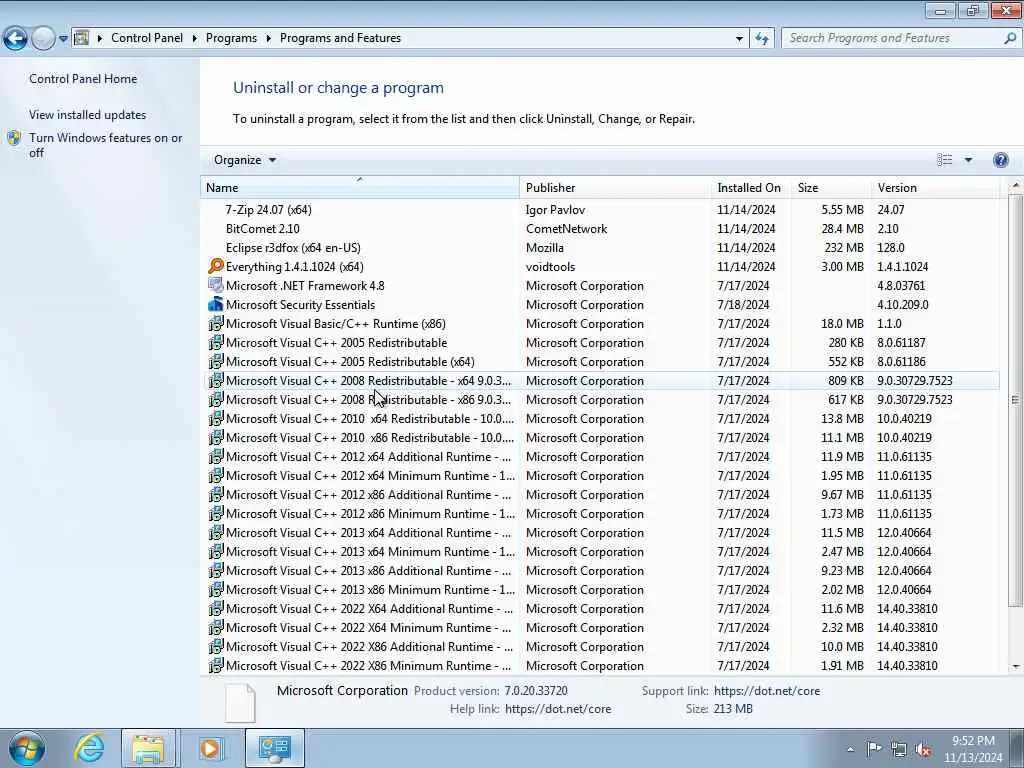Open Windows Media Player from taskbar
1024x768 pixels.
click(x=210, y=748)
